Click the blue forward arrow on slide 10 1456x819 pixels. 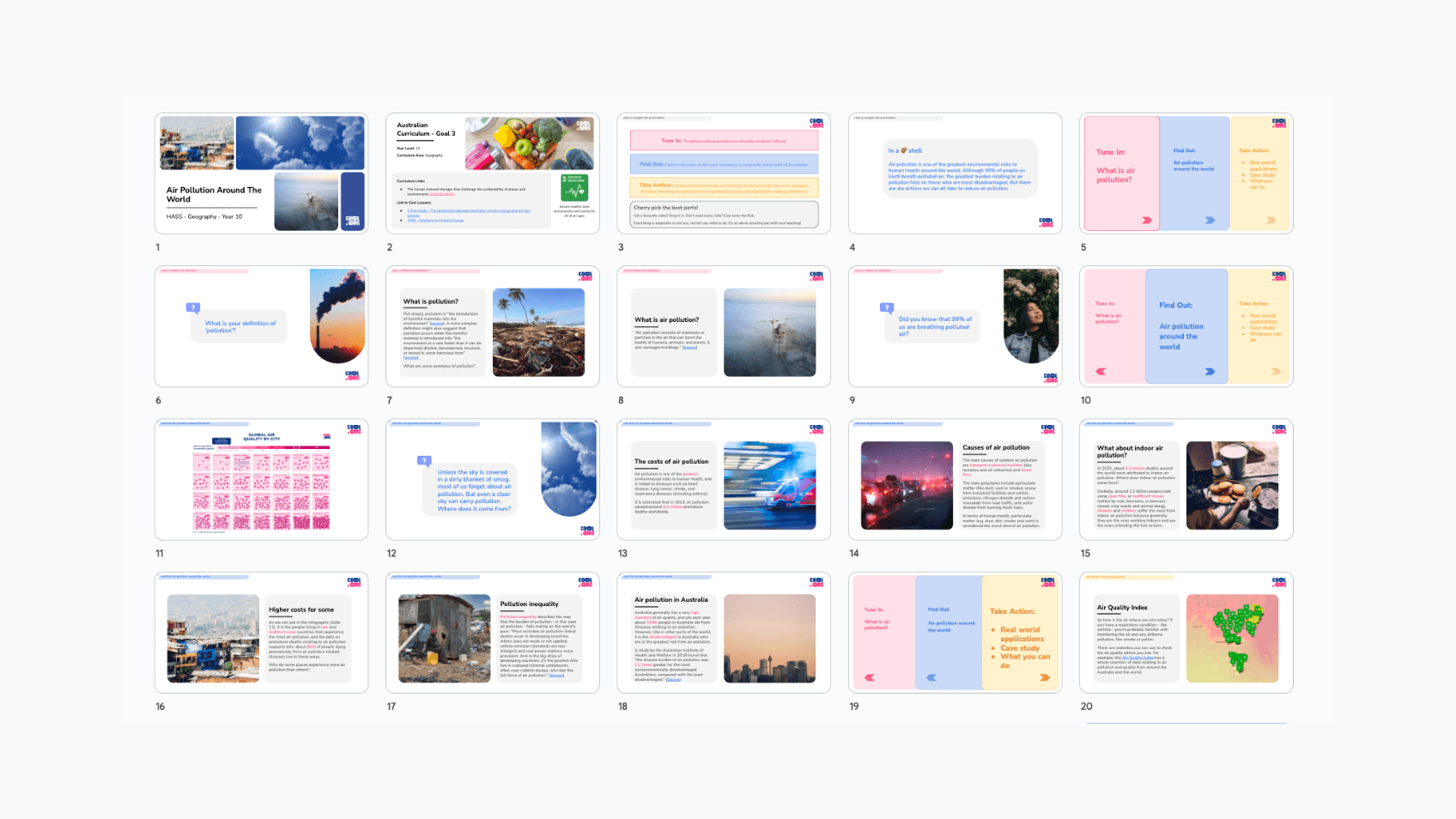point(1210,372)
